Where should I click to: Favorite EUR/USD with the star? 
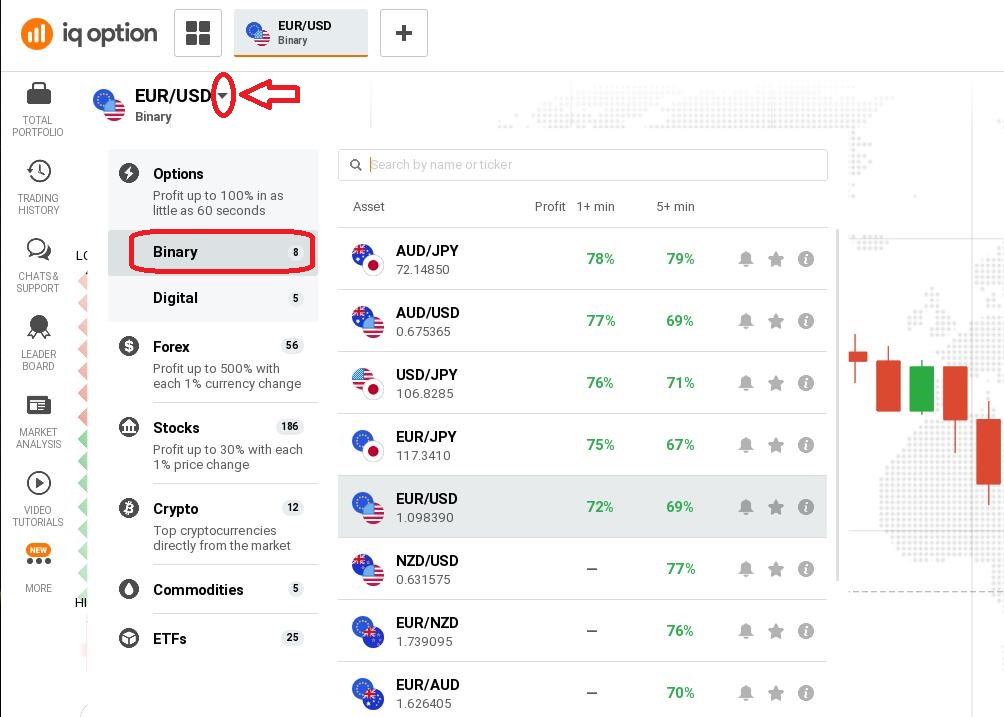(x=776, y=507)
